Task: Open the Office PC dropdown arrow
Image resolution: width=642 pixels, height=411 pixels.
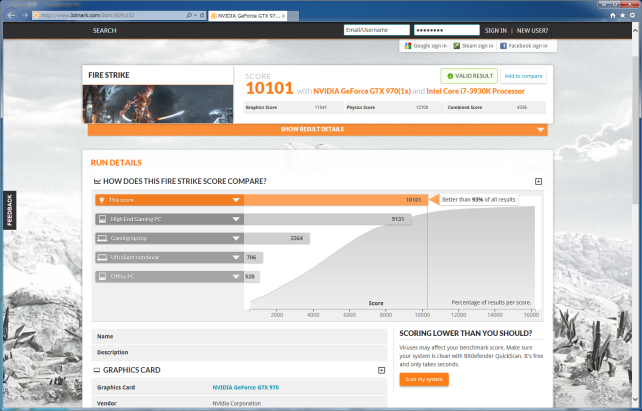Action: click(x=236, y=277)
